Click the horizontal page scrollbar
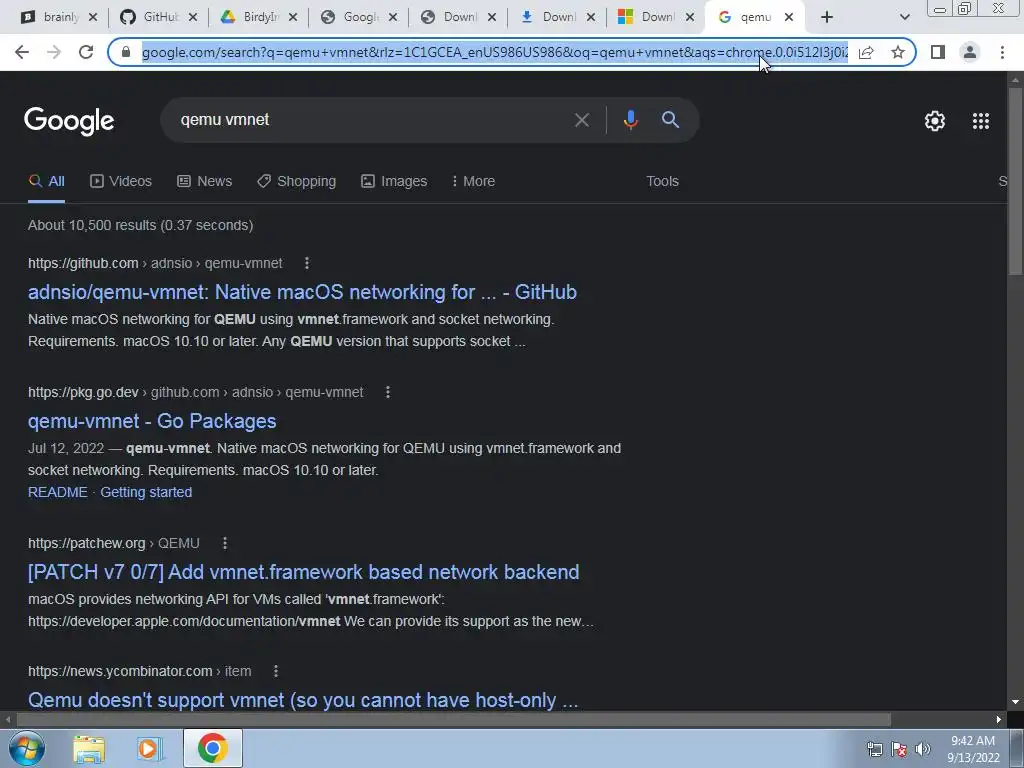1024x768 pixels. click(453, 719)
